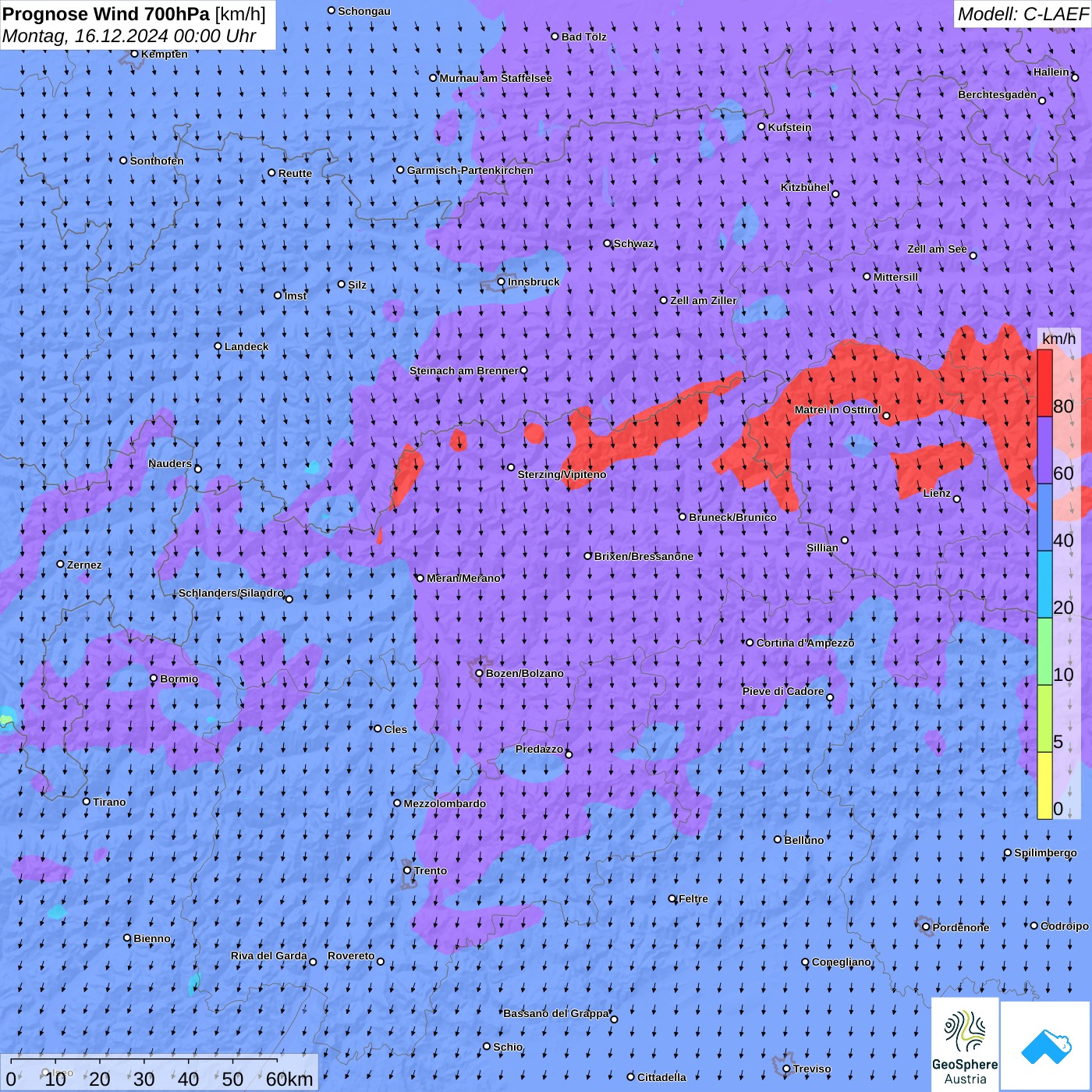Select the Bozen/Bolzano city label

click(x=524, y=673)
